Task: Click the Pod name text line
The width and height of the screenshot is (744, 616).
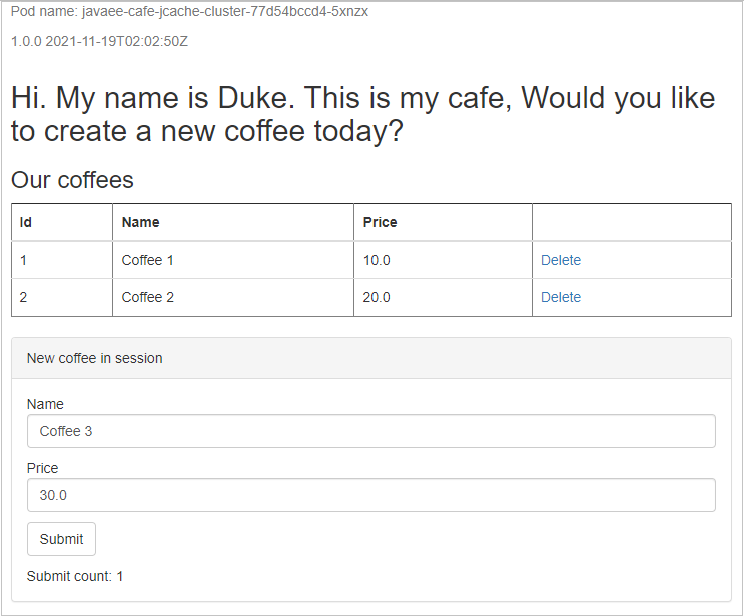Action: [189, 11]
